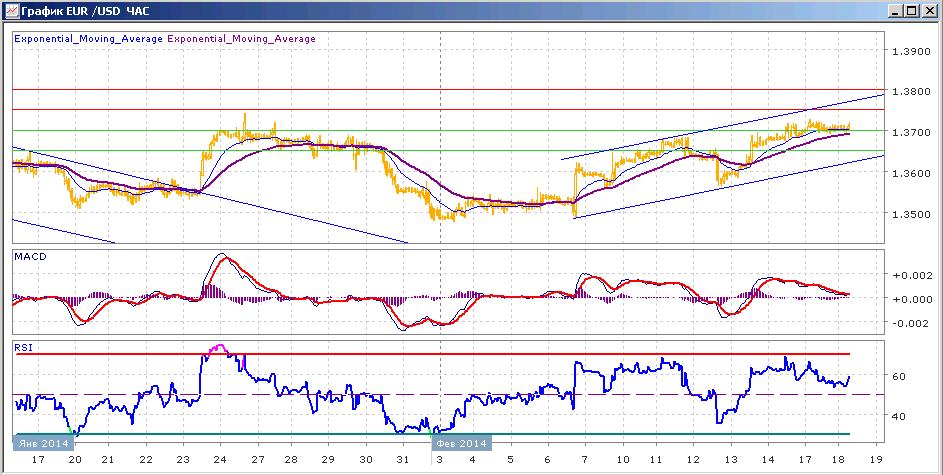
Task: Click the RSI 40 axis label
Action: tap(900, 416)
